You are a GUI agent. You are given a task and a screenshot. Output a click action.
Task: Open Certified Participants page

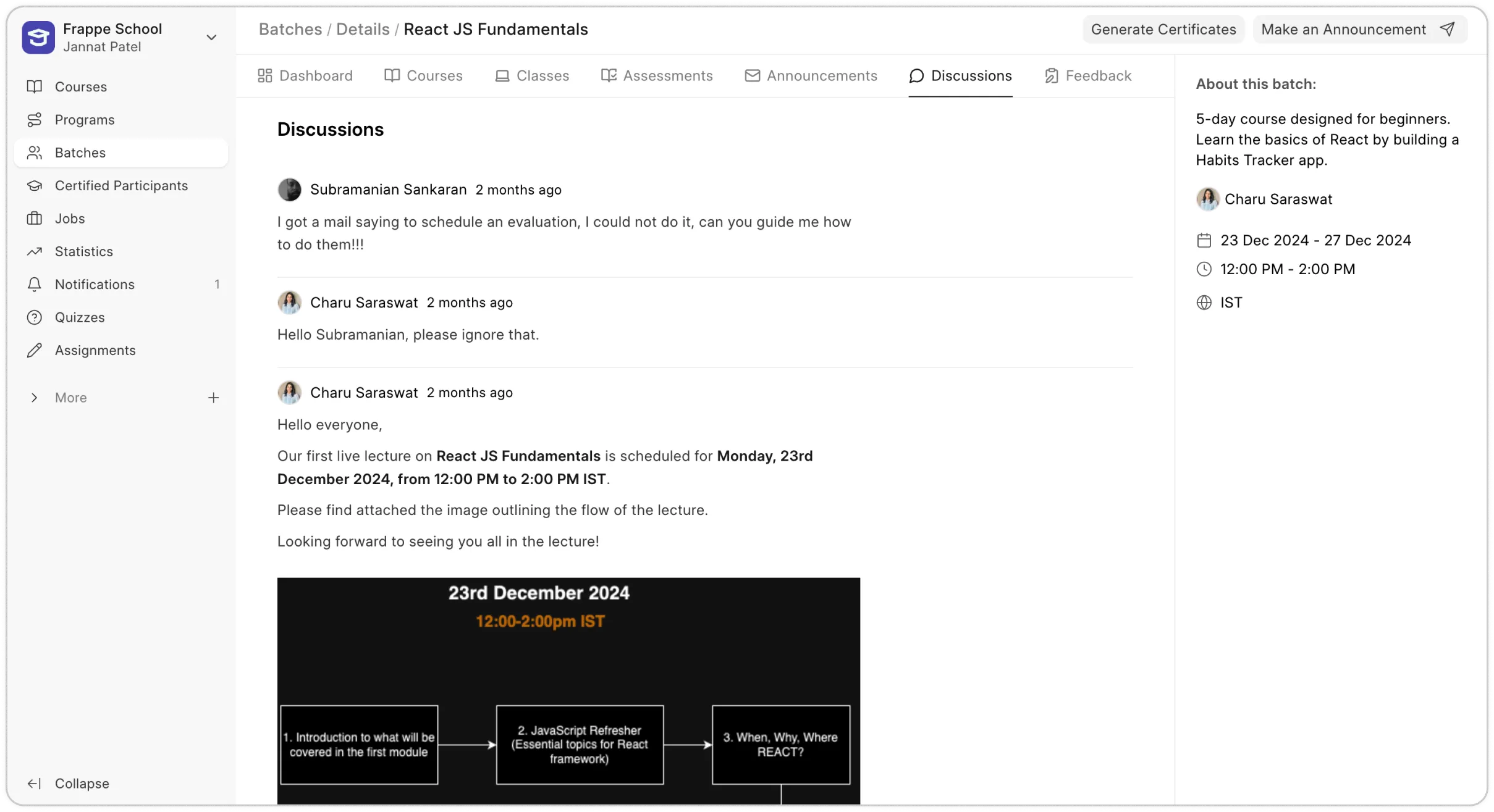click(121, 185)
